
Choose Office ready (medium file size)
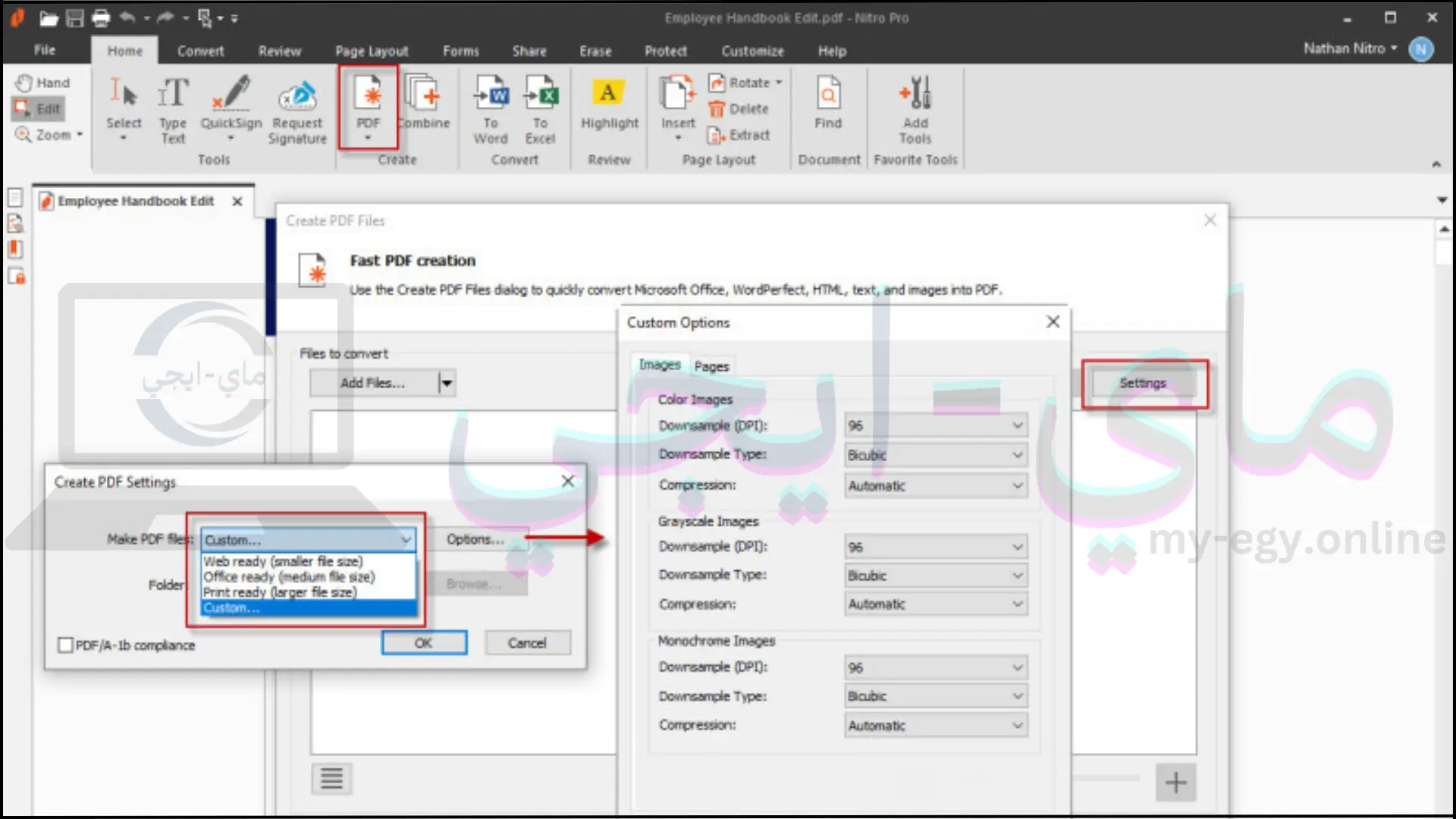coord(309,577)
